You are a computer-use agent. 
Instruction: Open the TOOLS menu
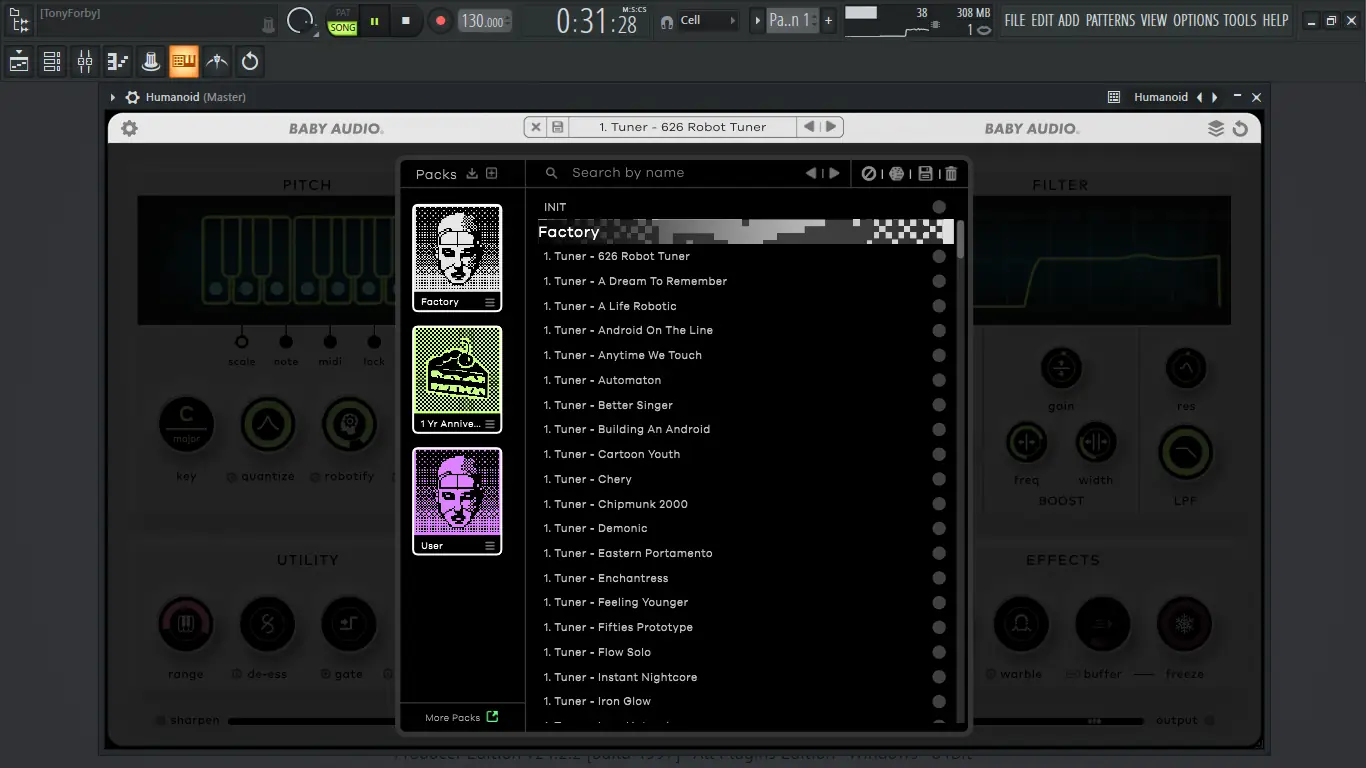click(1240, 20)
